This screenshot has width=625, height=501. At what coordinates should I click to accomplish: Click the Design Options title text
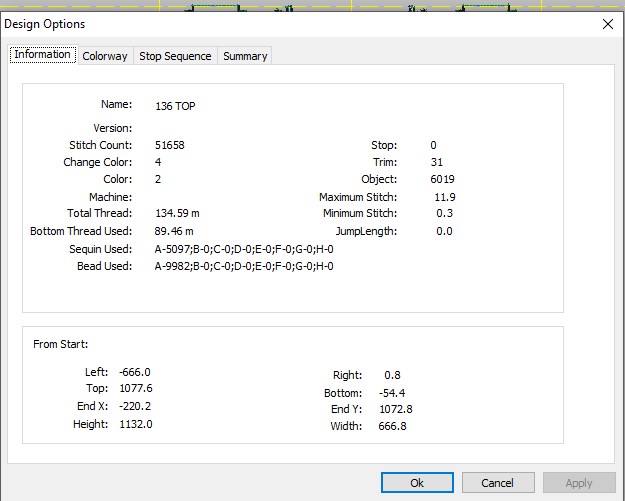click(x=45, y=24)
